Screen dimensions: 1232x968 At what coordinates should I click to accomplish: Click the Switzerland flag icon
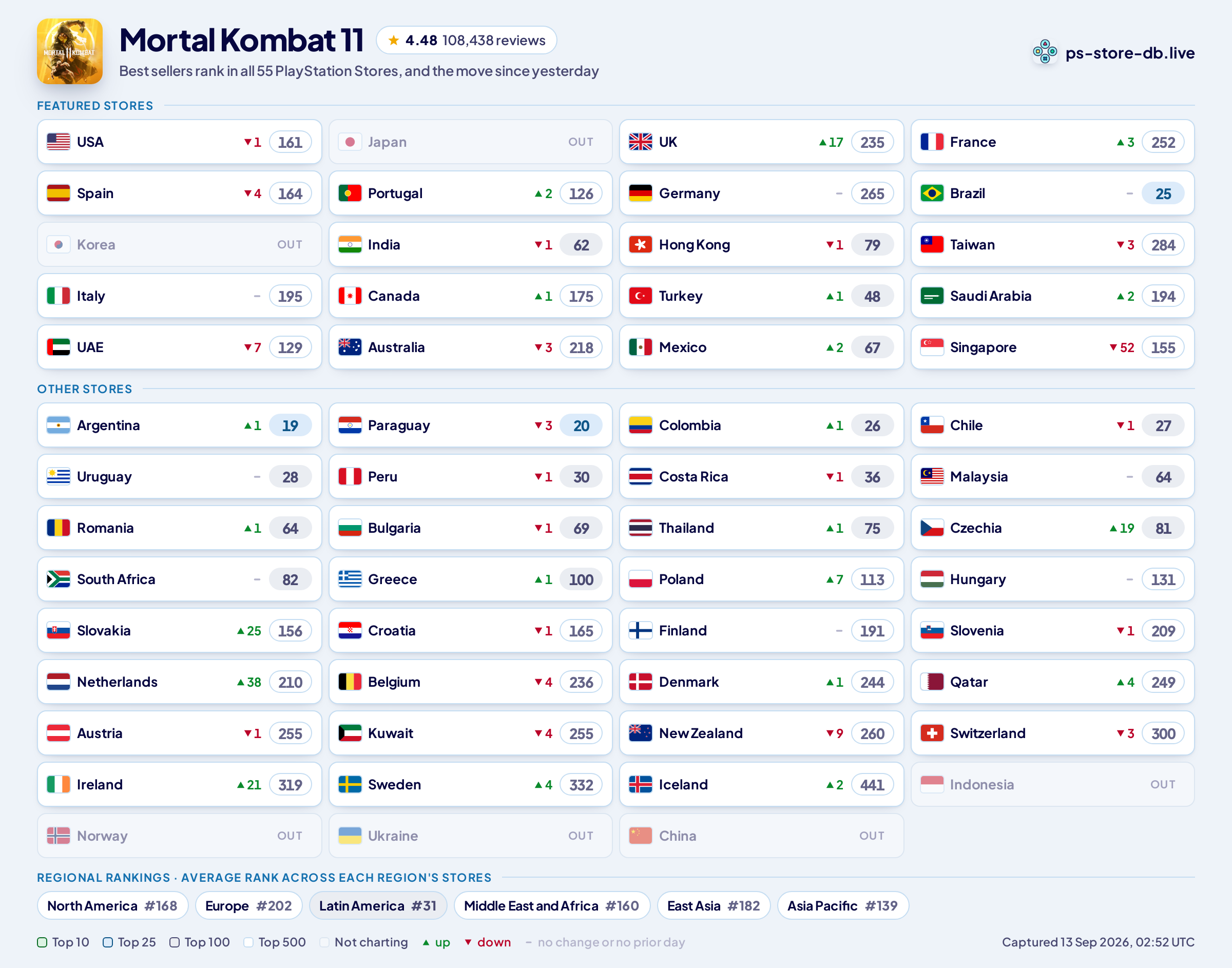point(932,733)
